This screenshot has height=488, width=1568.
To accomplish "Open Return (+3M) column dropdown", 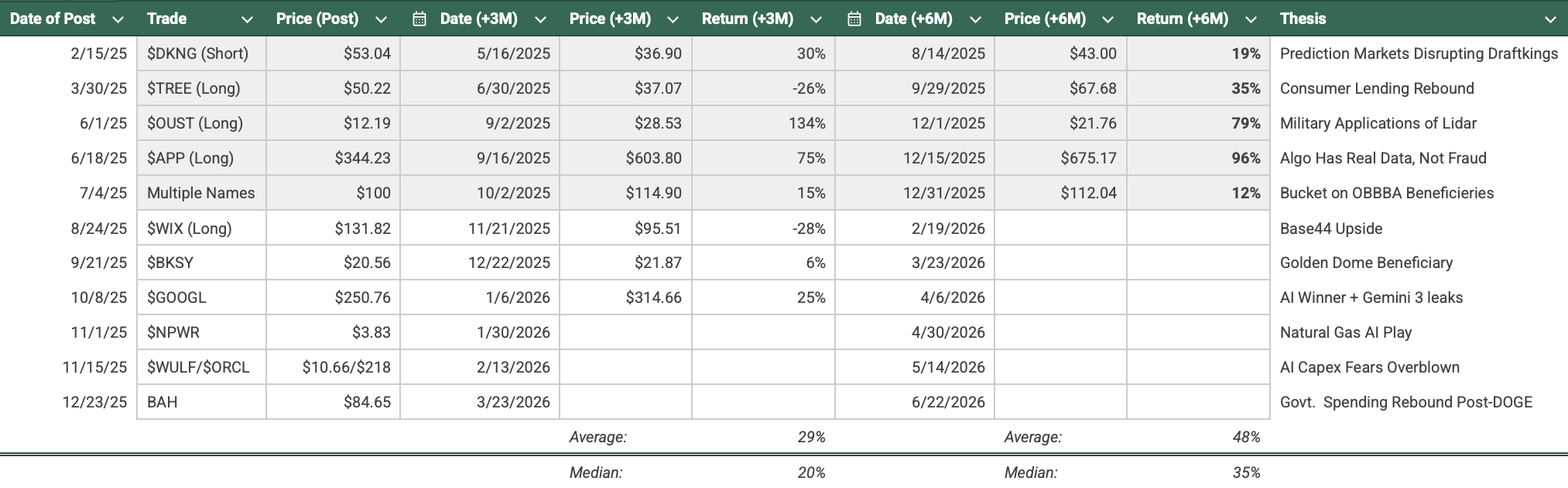I will 816,19.
